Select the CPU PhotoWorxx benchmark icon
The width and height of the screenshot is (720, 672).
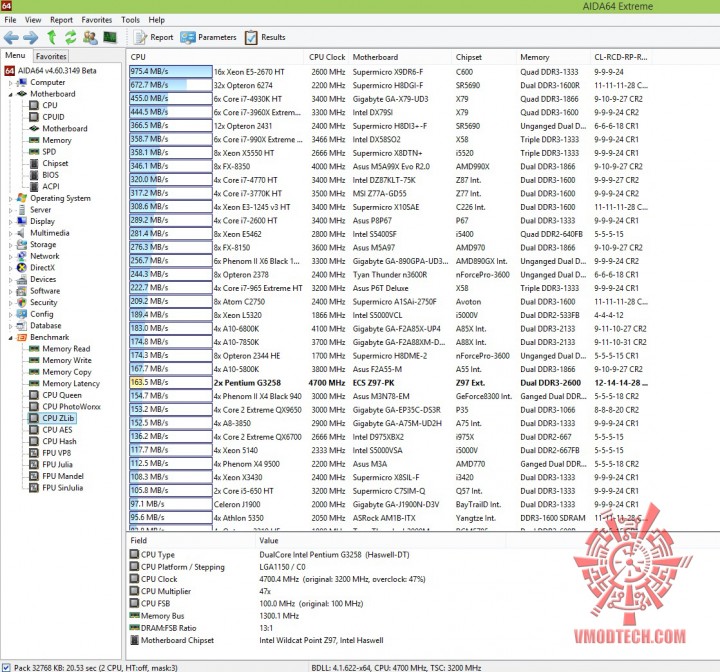pos(34,407)
